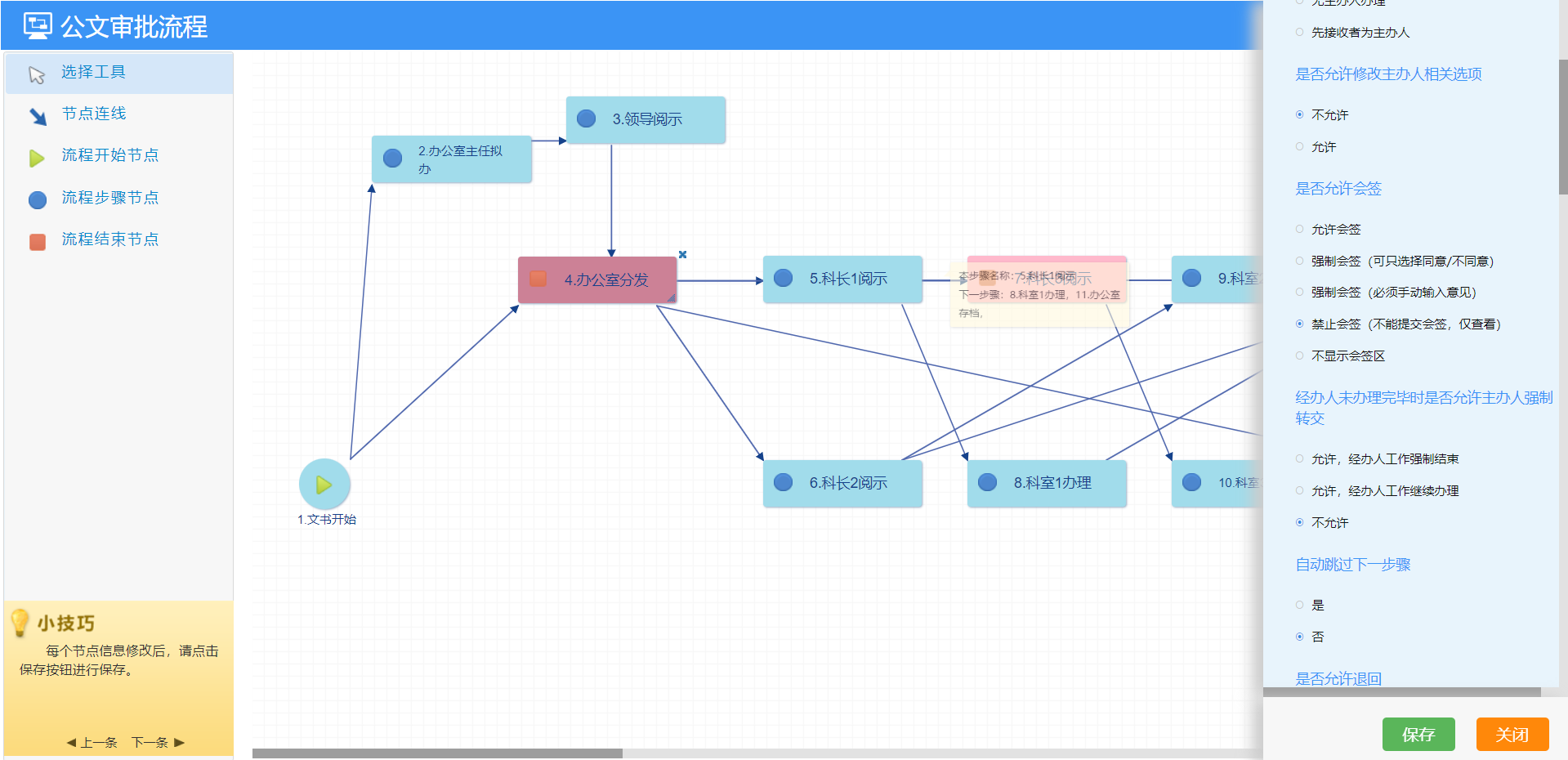Choose the 节点连线 menu item

[x=119, y=114]
